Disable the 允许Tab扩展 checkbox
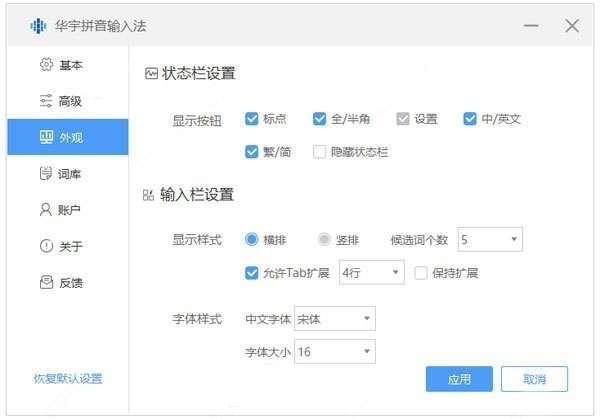The height and width of the screenshot is (419, 600). click(251, 273)
